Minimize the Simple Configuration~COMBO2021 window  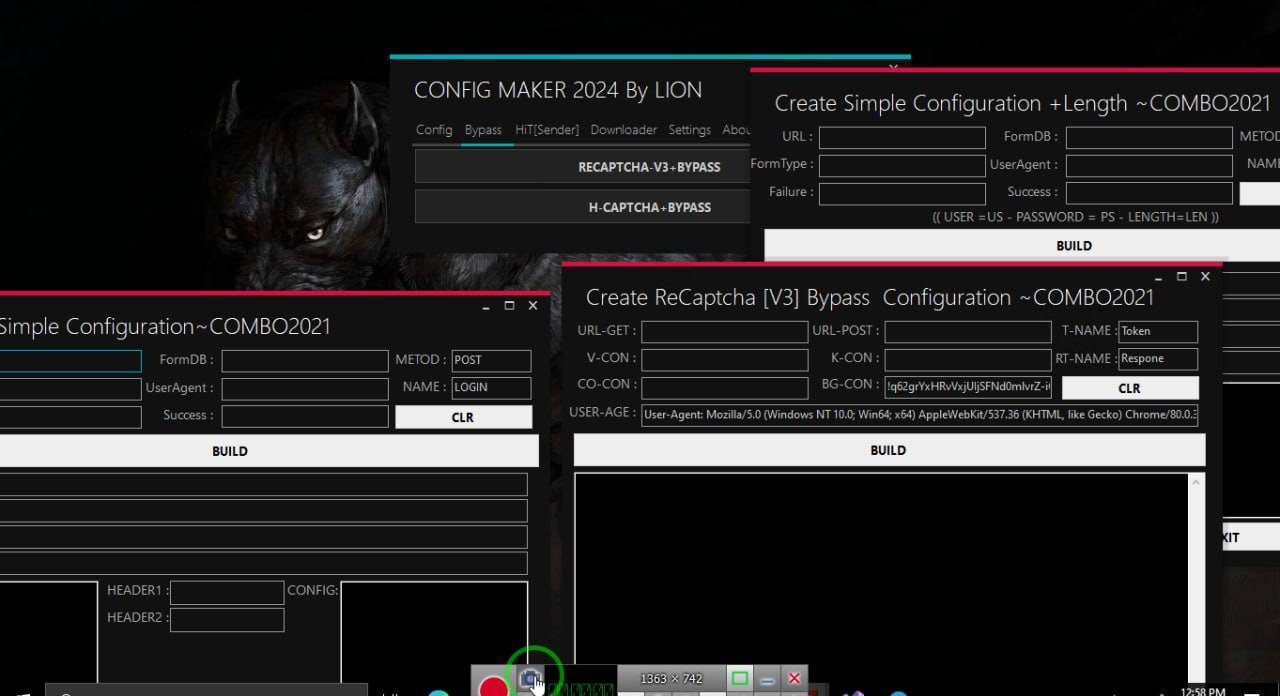[x=486, y=306]
